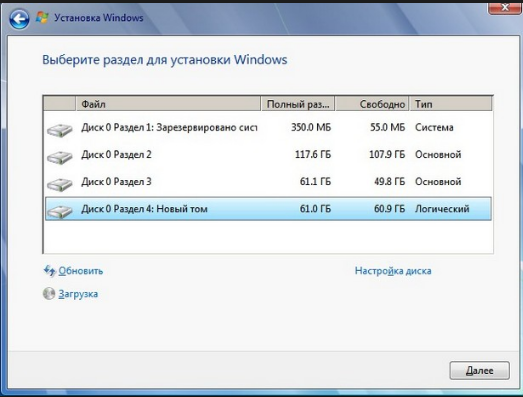Click the blue back arrow button

tap(19, 19)
